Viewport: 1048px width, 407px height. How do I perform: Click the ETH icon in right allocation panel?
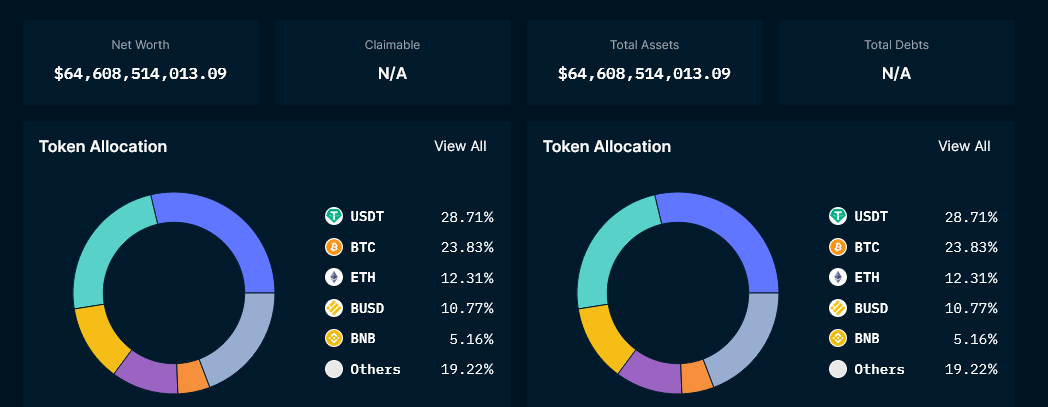click(838, 277)
